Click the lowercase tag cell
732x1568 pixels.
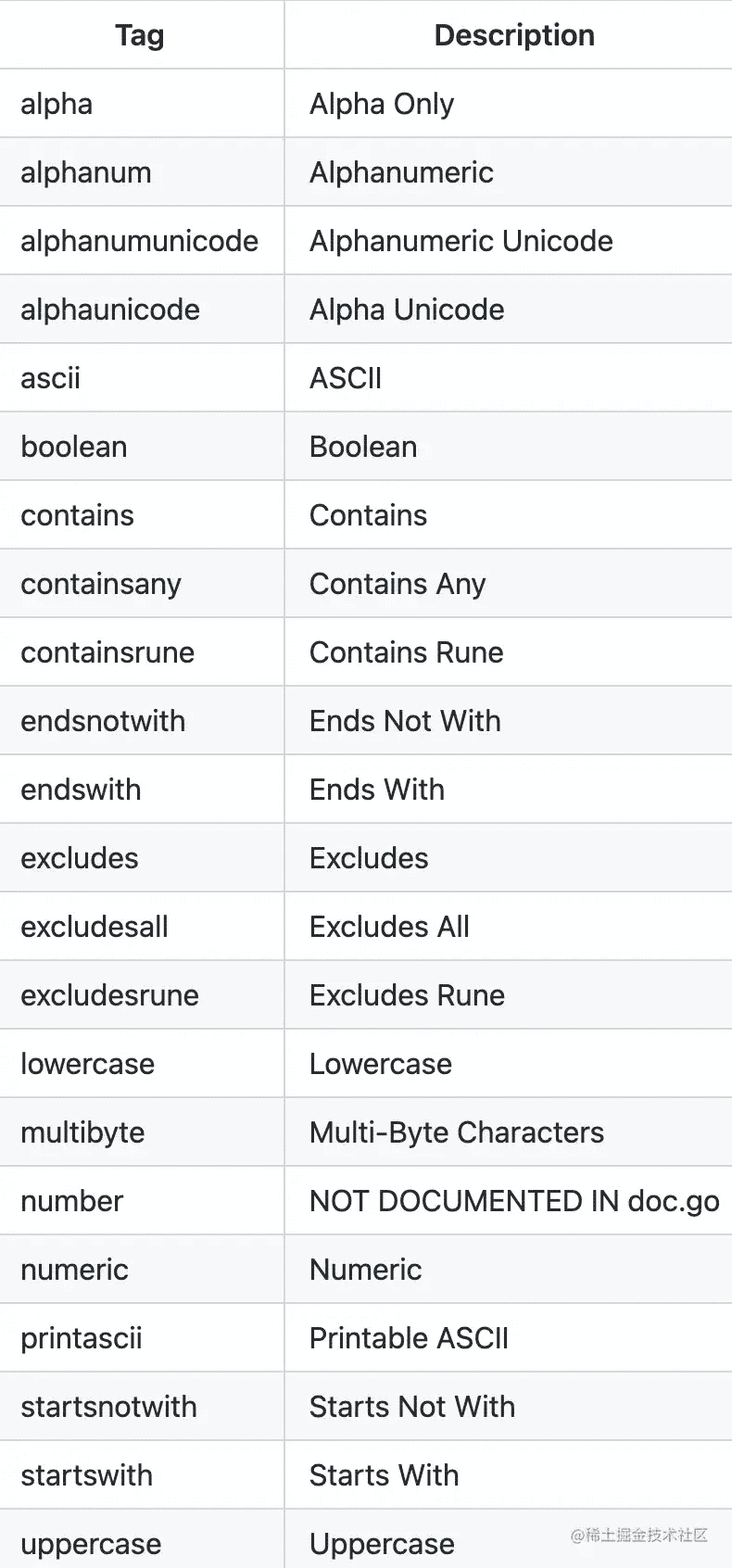tap(88, 1064)
